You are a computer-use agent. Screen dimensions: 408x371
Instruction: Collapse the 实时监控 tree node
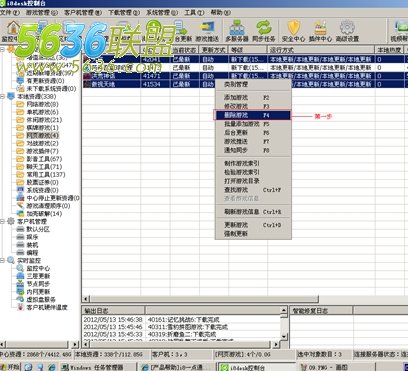2,260
